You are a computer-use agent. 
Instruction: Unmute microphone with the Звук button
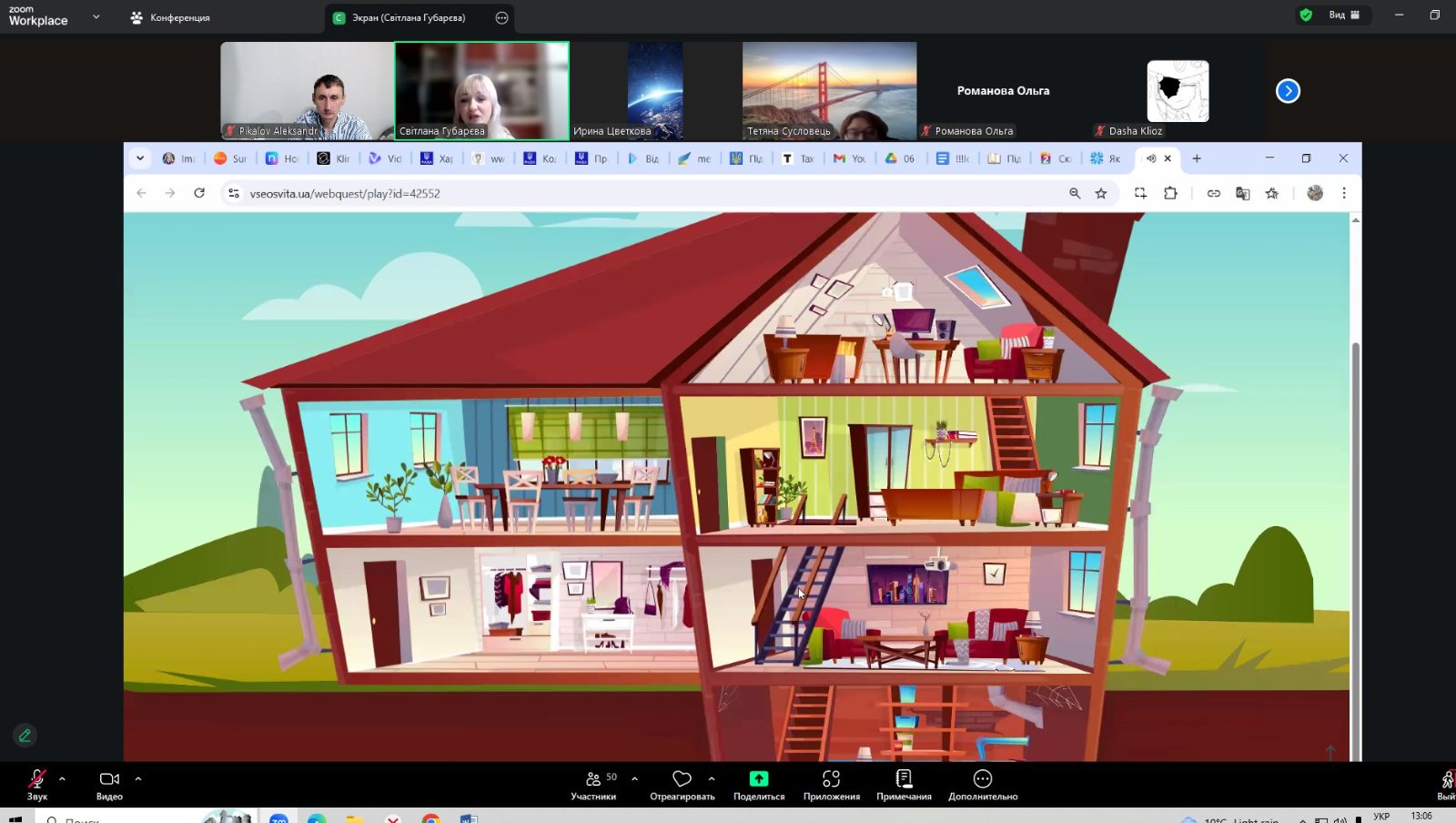[x=36, y=779]
